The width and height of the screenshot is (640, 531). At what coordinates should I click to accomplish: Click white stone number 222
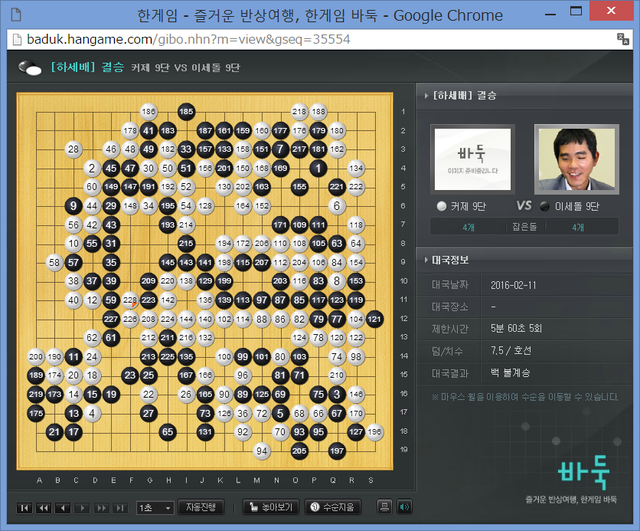tap(356, 187)
